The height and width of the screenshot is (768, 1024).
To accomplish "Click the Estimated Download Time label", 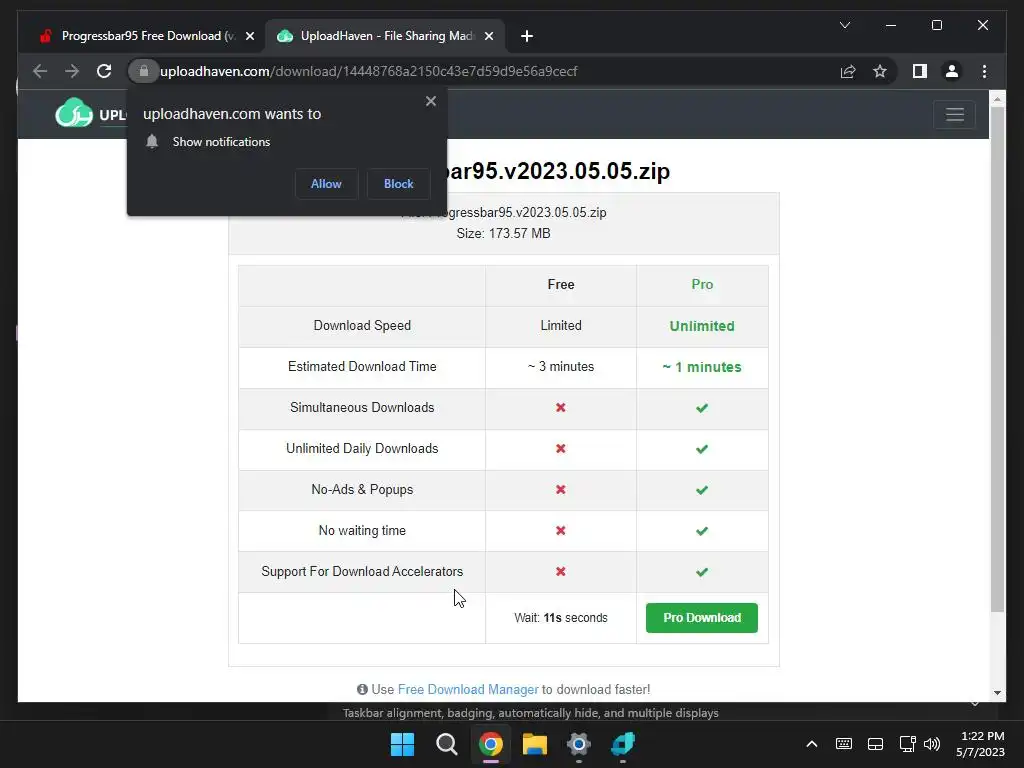I will (362, 366).
